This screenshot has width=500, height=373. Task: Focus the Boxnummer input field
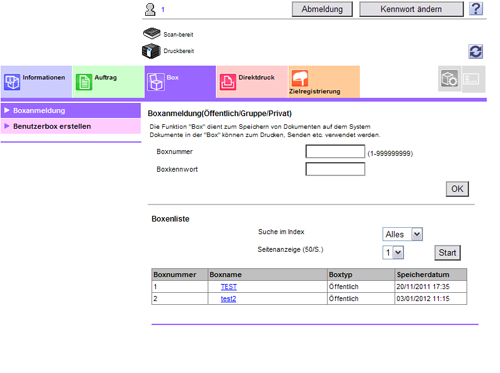335,151
